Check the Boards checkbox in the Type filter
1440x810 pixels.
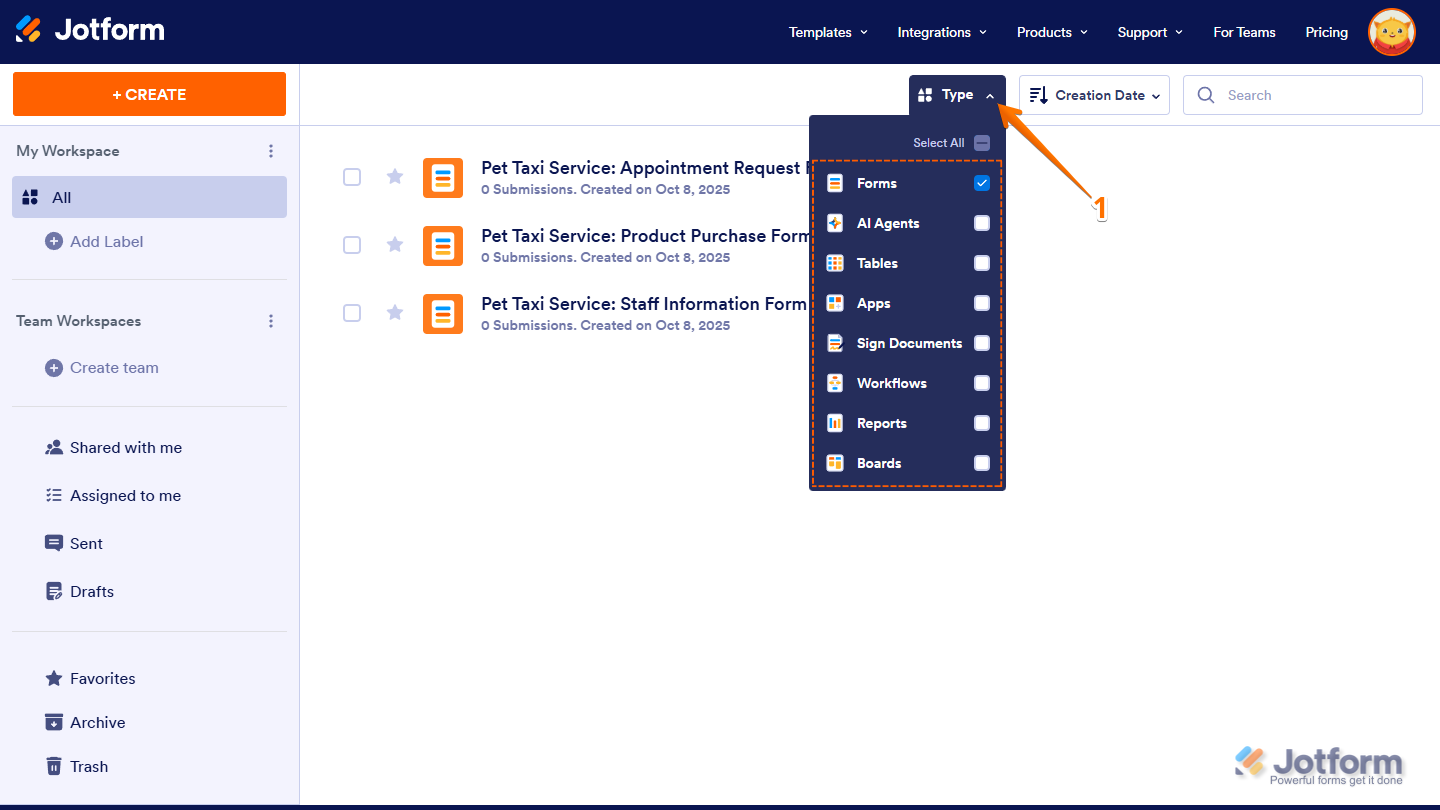(x=982, y=463)
